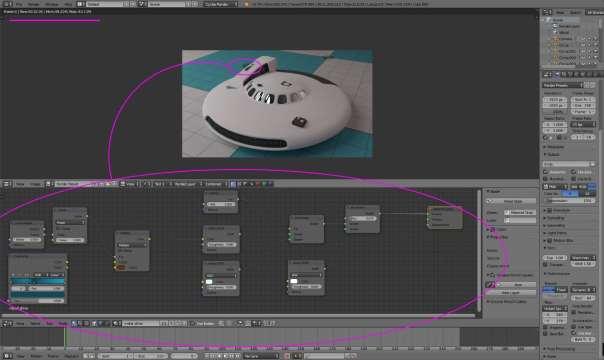Select the blue channel backdrop icon

(270, 184)
